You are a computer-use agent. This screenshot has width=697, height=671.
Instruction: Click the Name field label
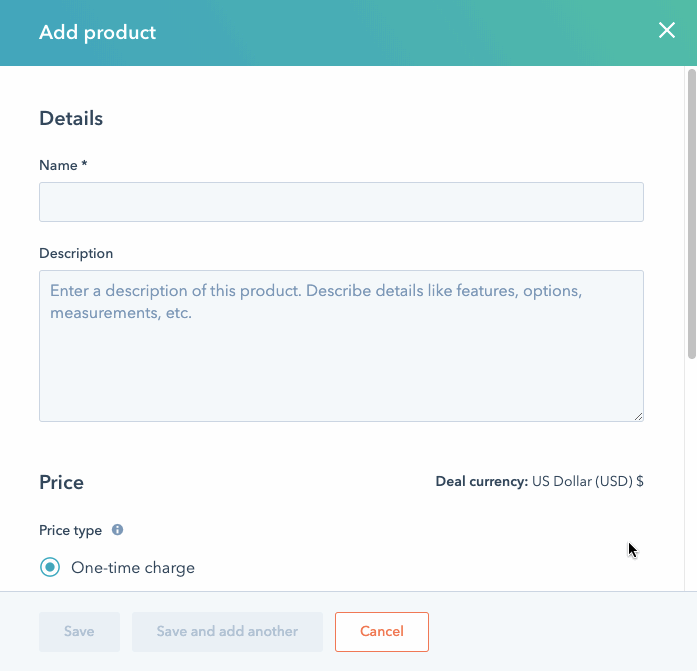tap(63, 165)
